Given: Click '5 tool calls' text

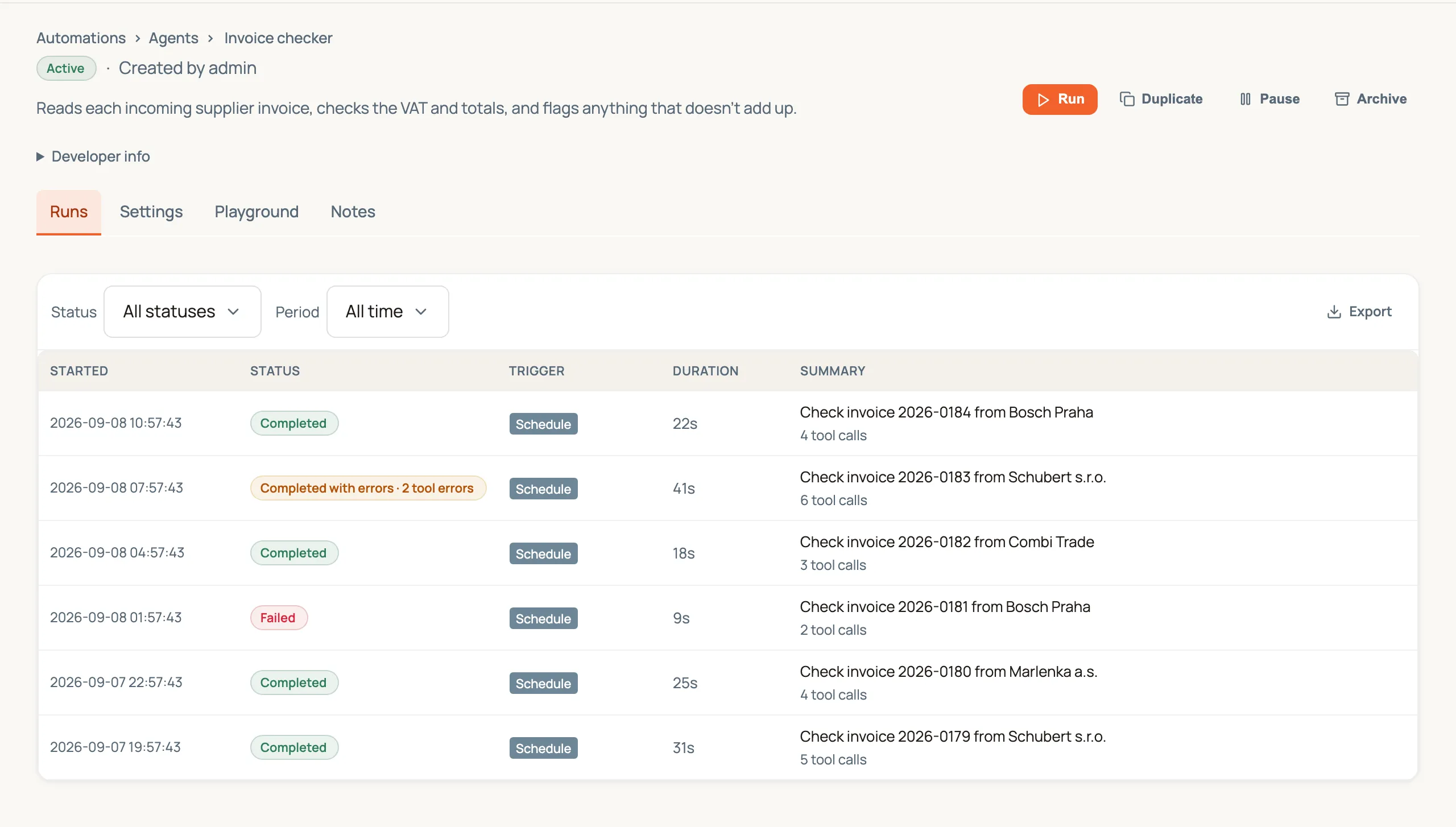Looking at the screenshot, I should (833, 759).
